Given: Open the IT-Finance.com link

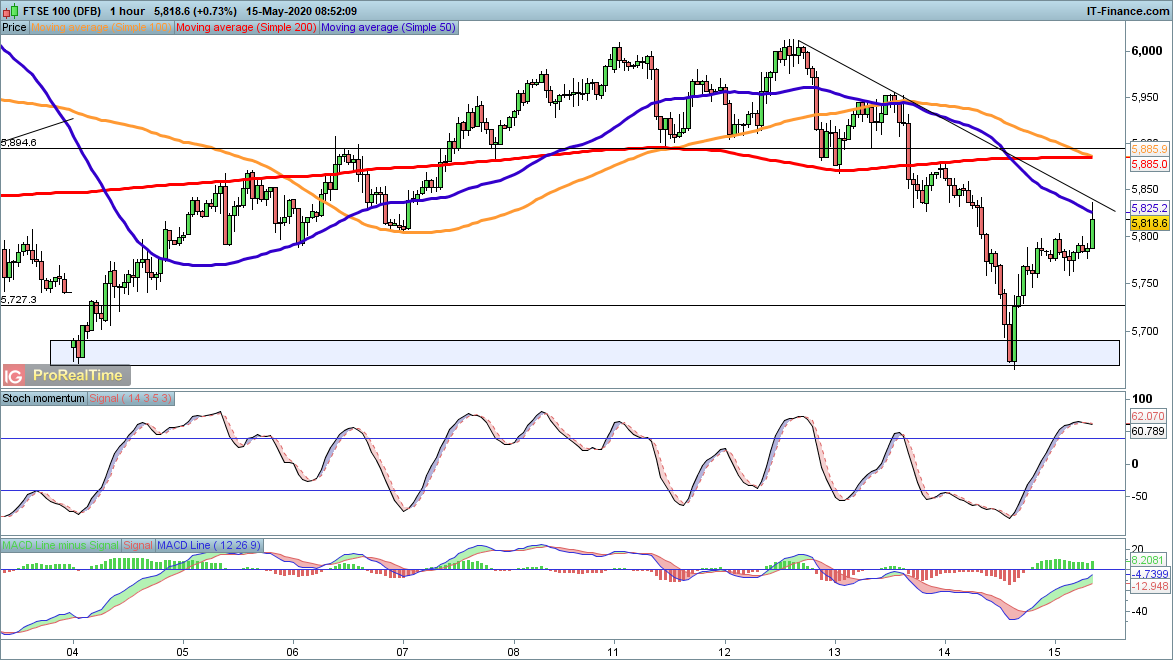Looking at the screenshot, I should click(1127, 11).
